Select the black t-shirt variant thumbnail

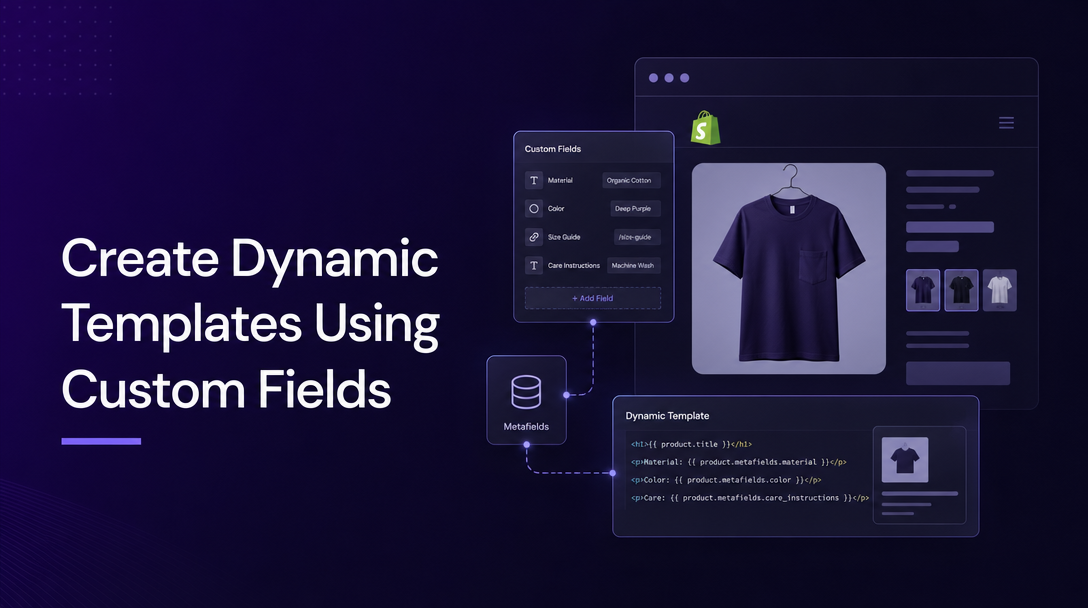961,290
